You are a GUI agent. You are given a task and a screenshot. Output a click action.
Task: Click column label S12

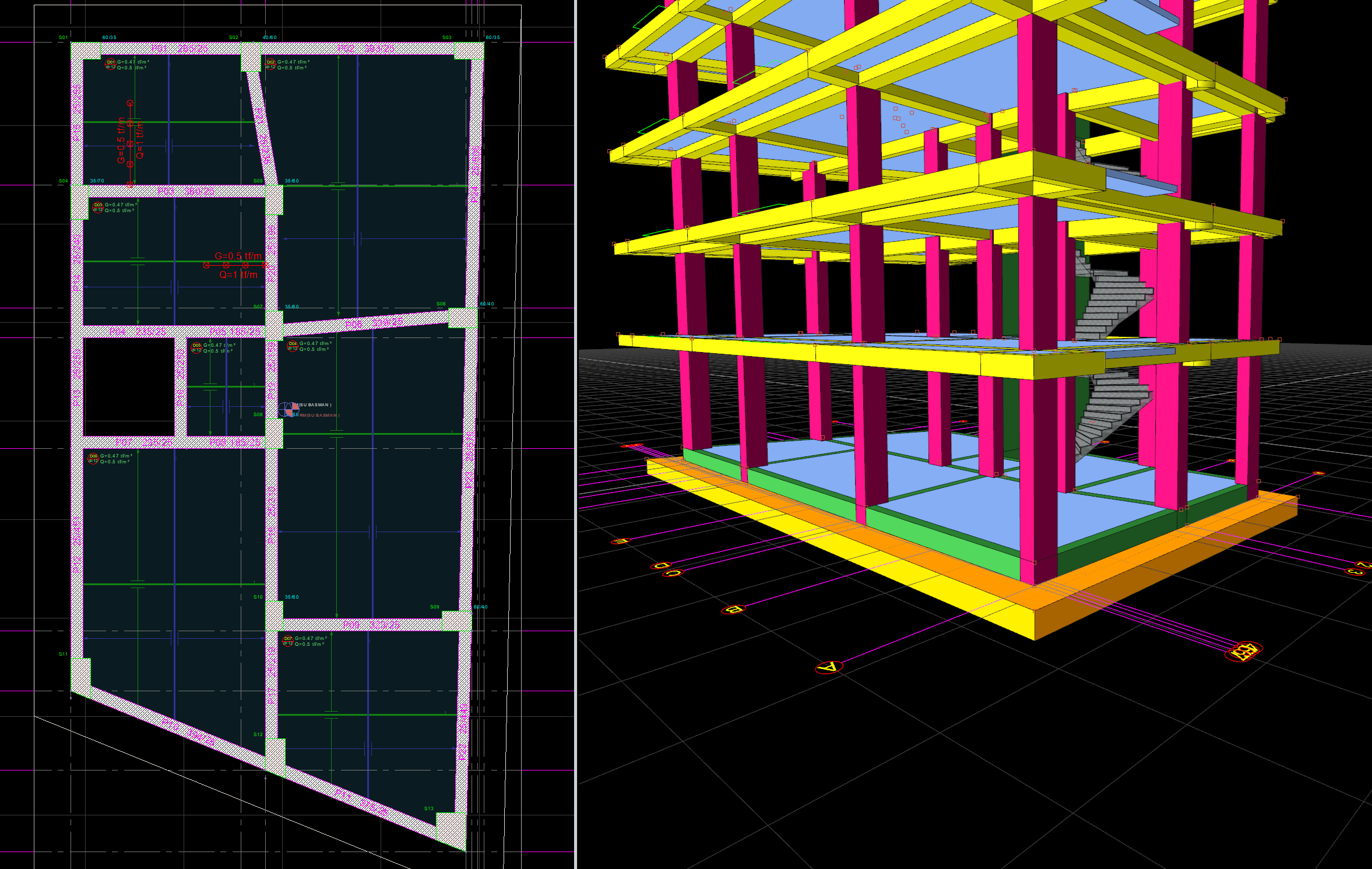[x=258, y=734]
